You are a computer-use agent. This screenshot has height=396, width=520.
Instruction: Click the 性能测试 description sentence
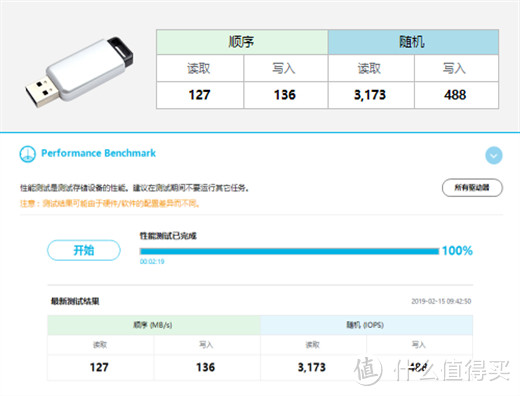click(x=134, y=188)
